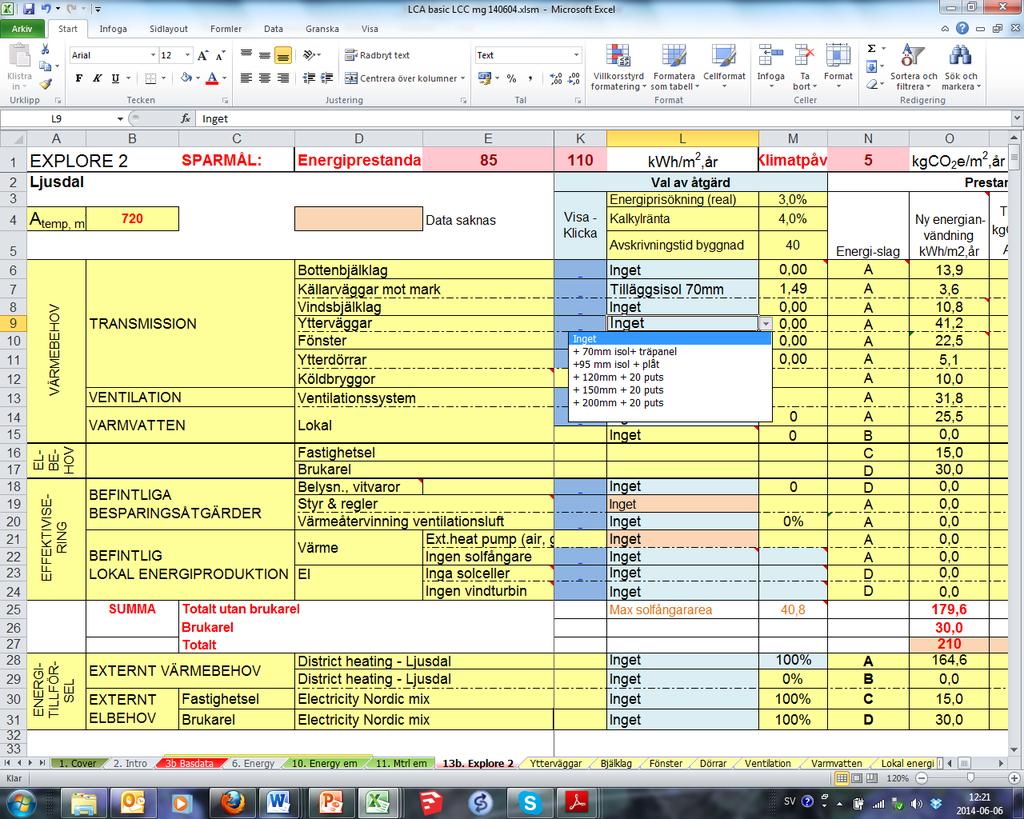Toggle bottom vertical alignment (highlighted)
The image size is (1024, 819).
coord(283,56)
